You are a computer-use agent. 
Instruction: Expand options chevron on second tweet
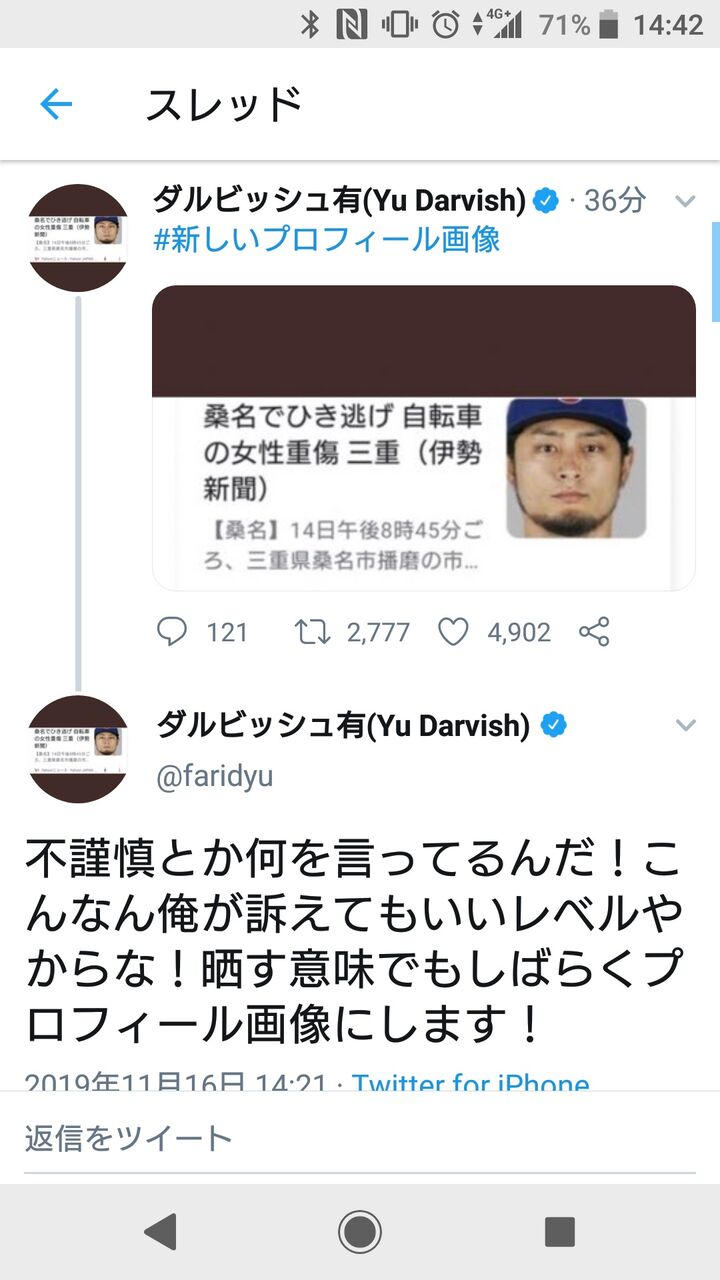click(x=685, y=725)
